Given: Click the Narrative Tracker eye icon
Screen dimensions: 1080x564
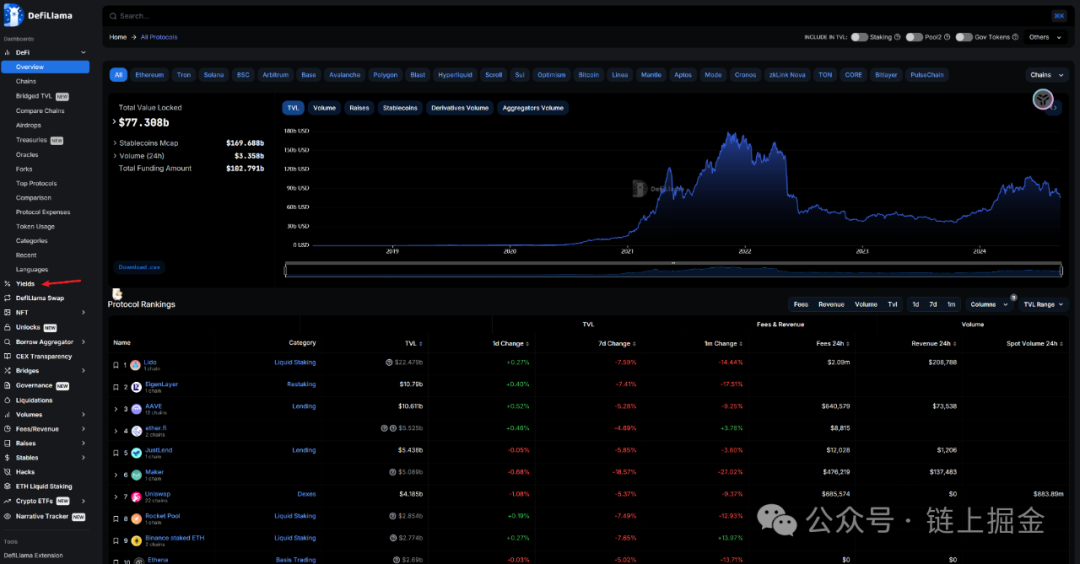Looking at the screenshot, I should [x=8, y=516].
